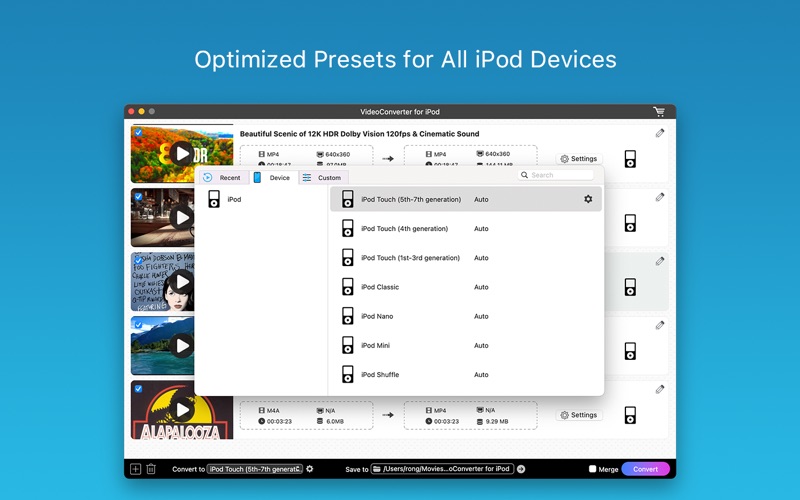Image resolution: width=800 pixels, height=500 pixels.
Task: Play the restaurant interior video thumbnail
Action: [x=182, y=218]
